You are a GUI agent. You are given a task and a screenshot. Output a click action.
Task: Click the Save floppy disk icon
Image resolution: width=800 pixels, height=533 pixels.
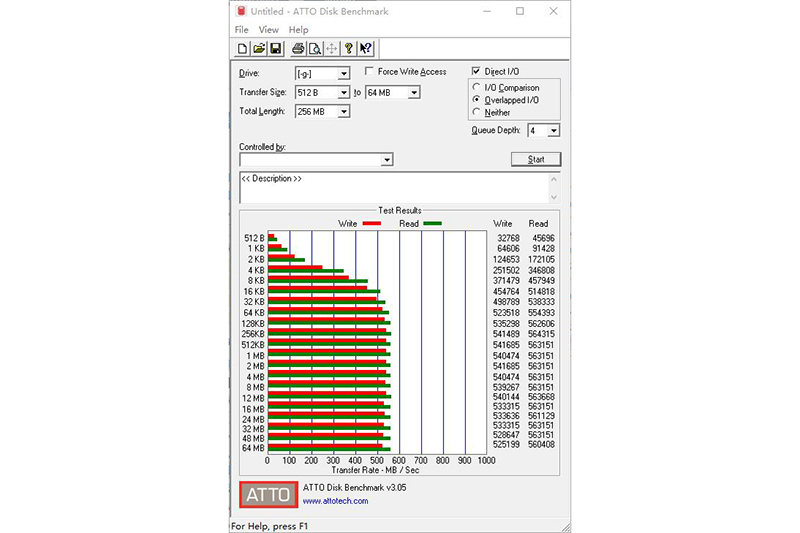point(274,48)
